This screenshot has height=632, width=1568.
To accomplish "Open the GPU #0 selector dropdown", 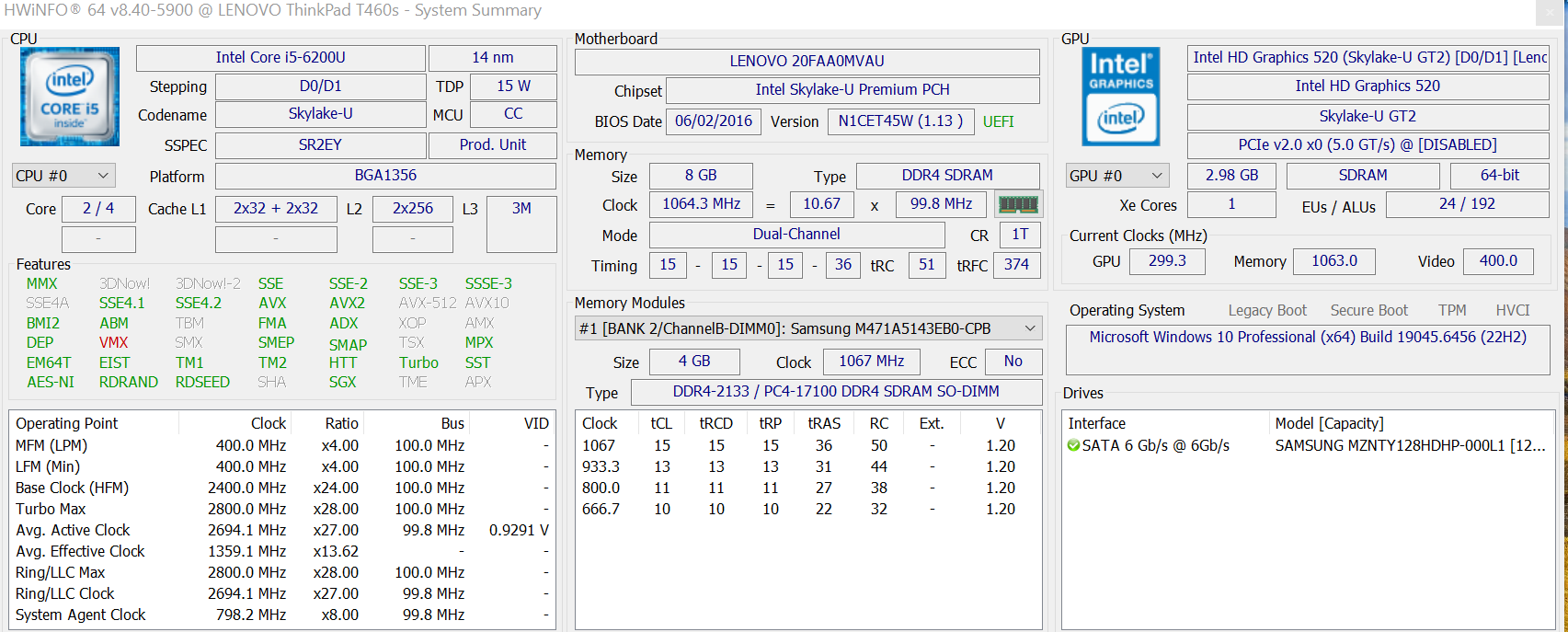I will [x=1116, y=176].
